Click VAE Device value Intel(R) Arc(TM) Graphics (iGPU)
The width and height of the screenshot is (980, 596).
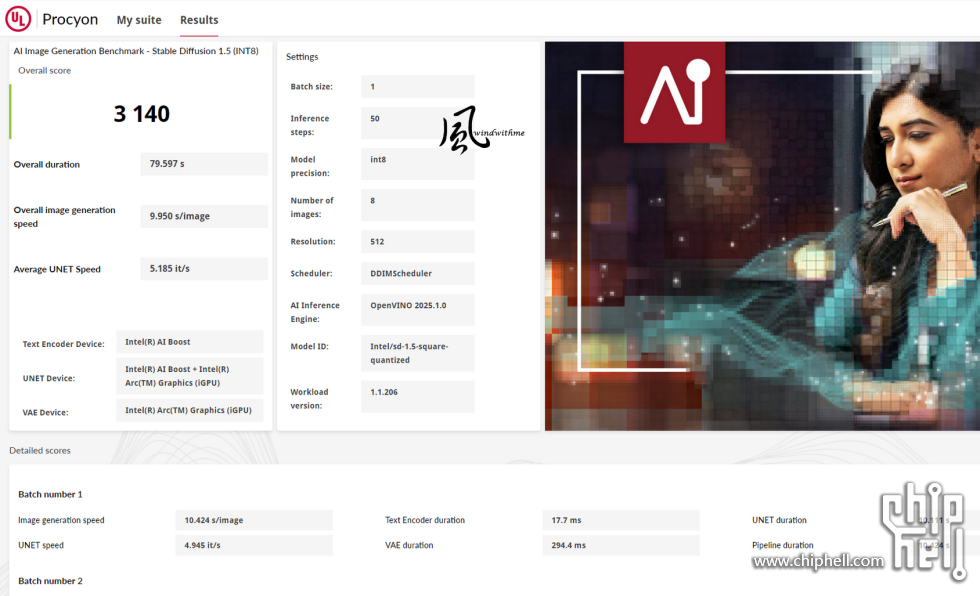pyautogui.click(x=189, y=410)
